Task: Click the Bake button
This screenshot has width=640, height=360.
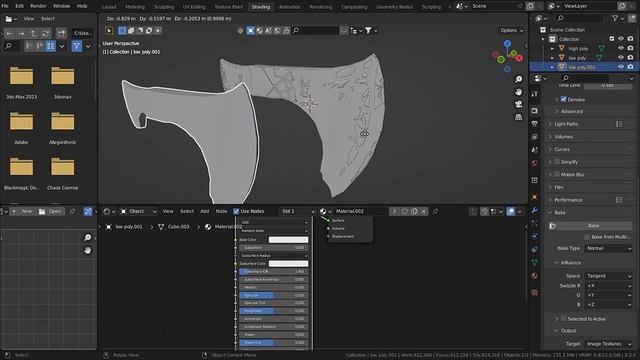Action: pos(593,225)
